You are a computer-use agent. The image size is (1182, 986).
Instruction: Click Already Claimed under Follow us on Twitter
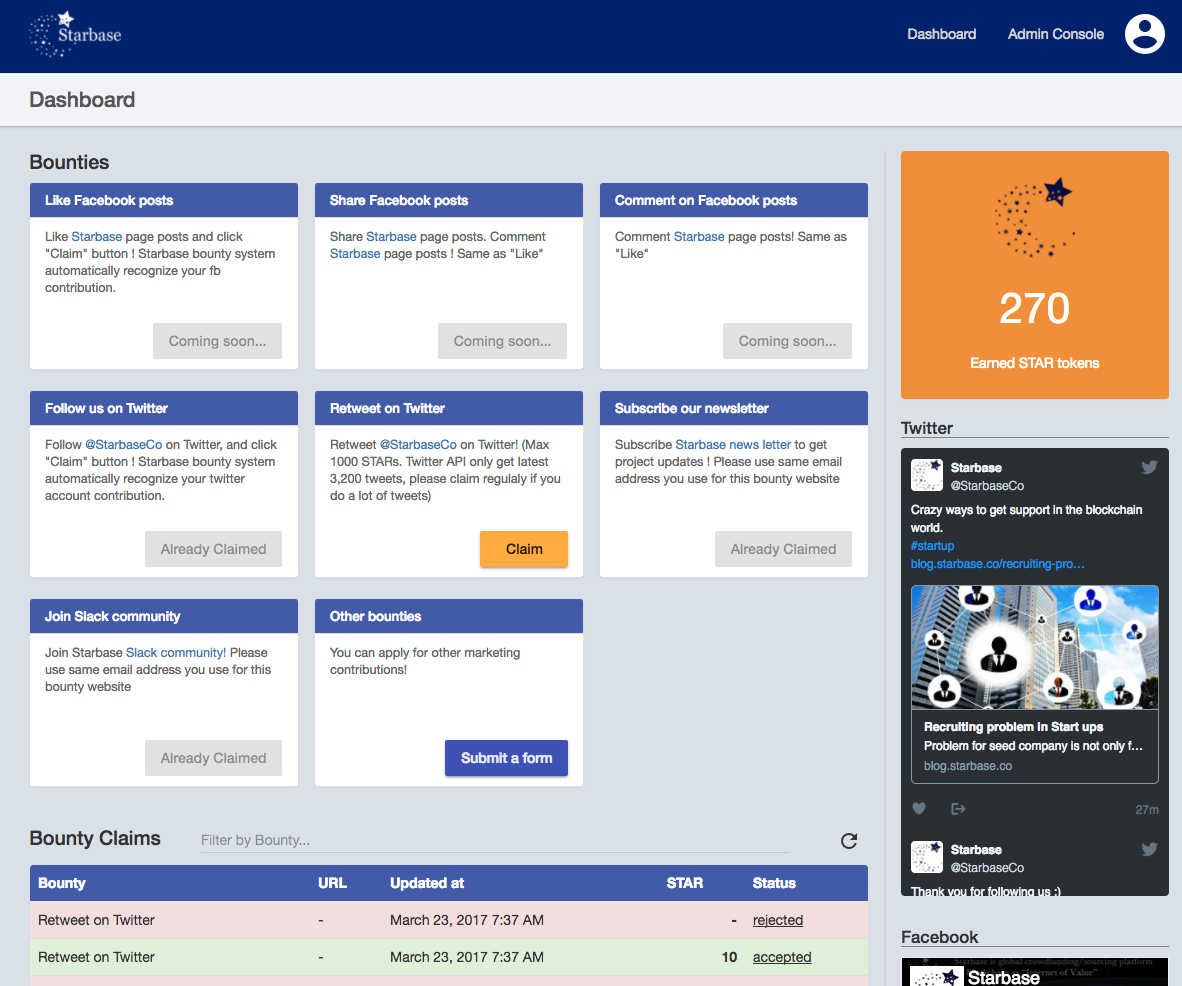pos(213,549)
